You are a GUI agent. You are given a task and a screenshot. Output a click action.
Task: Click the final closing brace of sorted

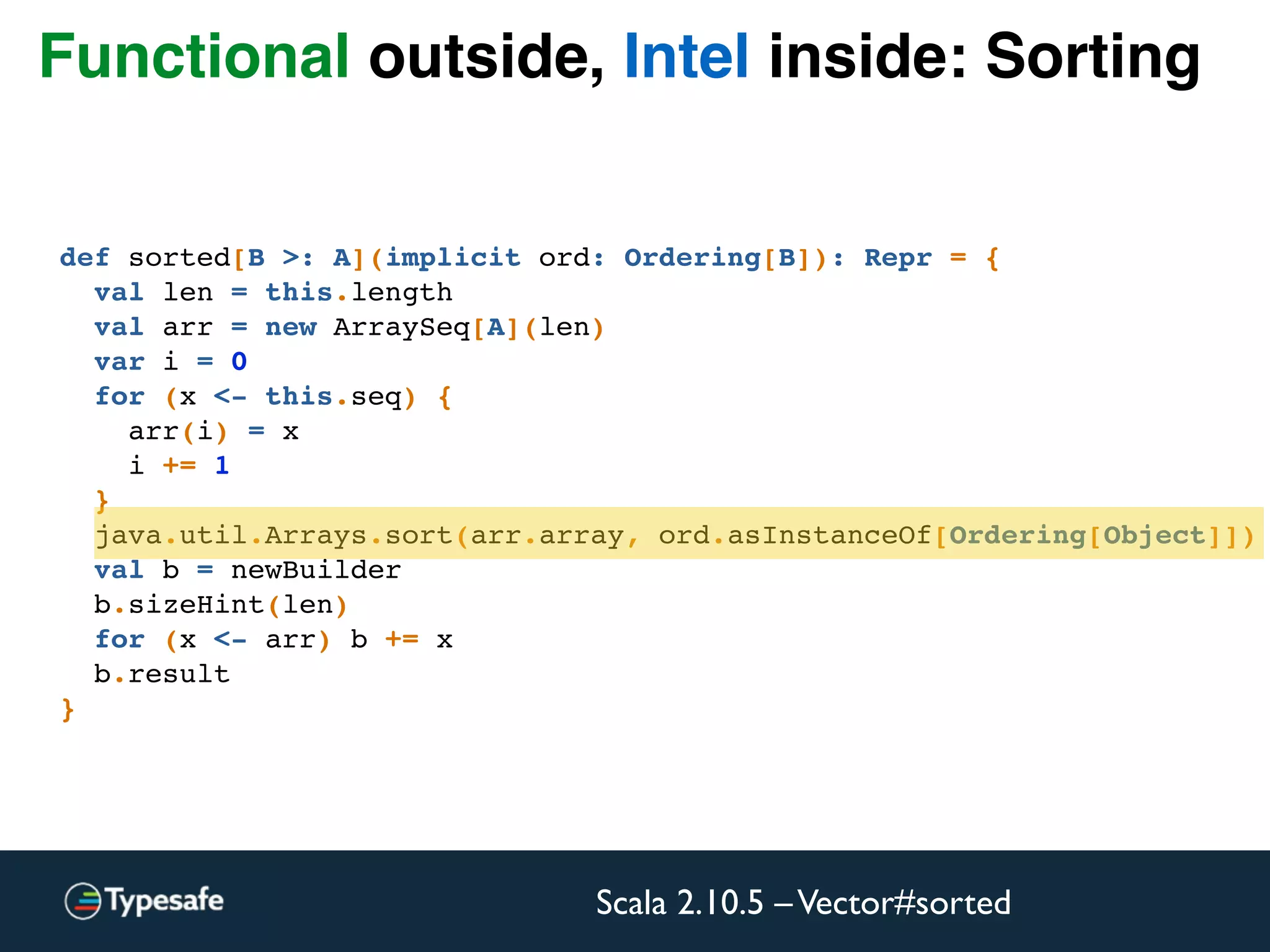(x=68, y=710)
